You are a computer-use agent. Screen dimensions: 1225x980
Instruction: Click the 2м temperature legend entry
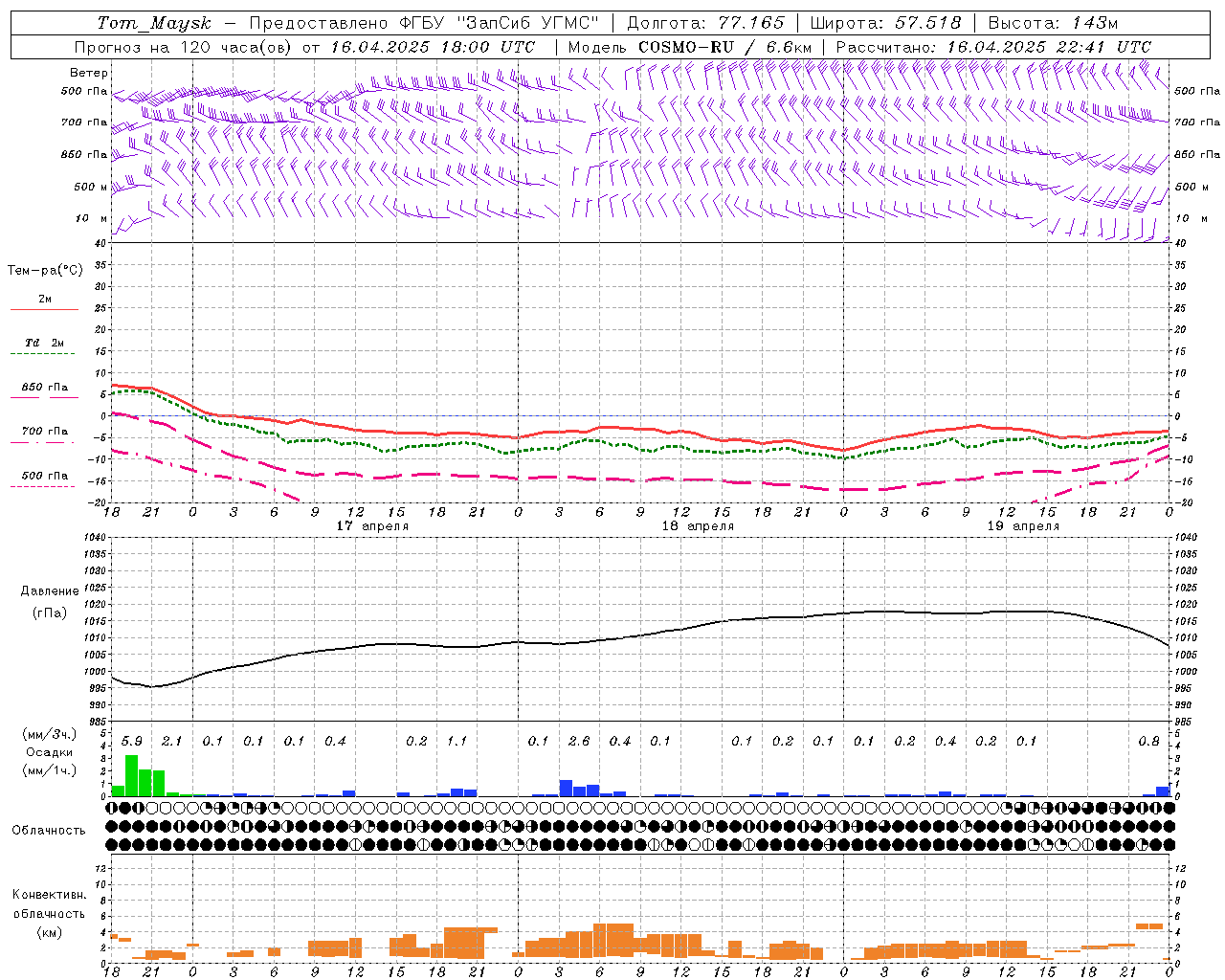pos(45,299)
